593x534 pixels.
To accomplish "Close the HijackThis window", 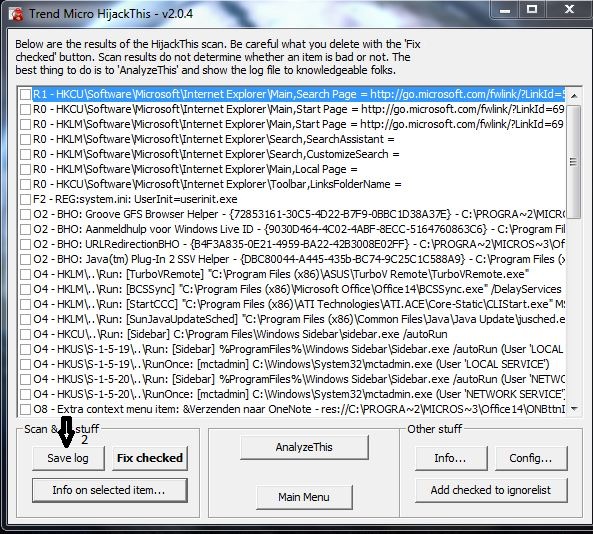I will (568, 10).
